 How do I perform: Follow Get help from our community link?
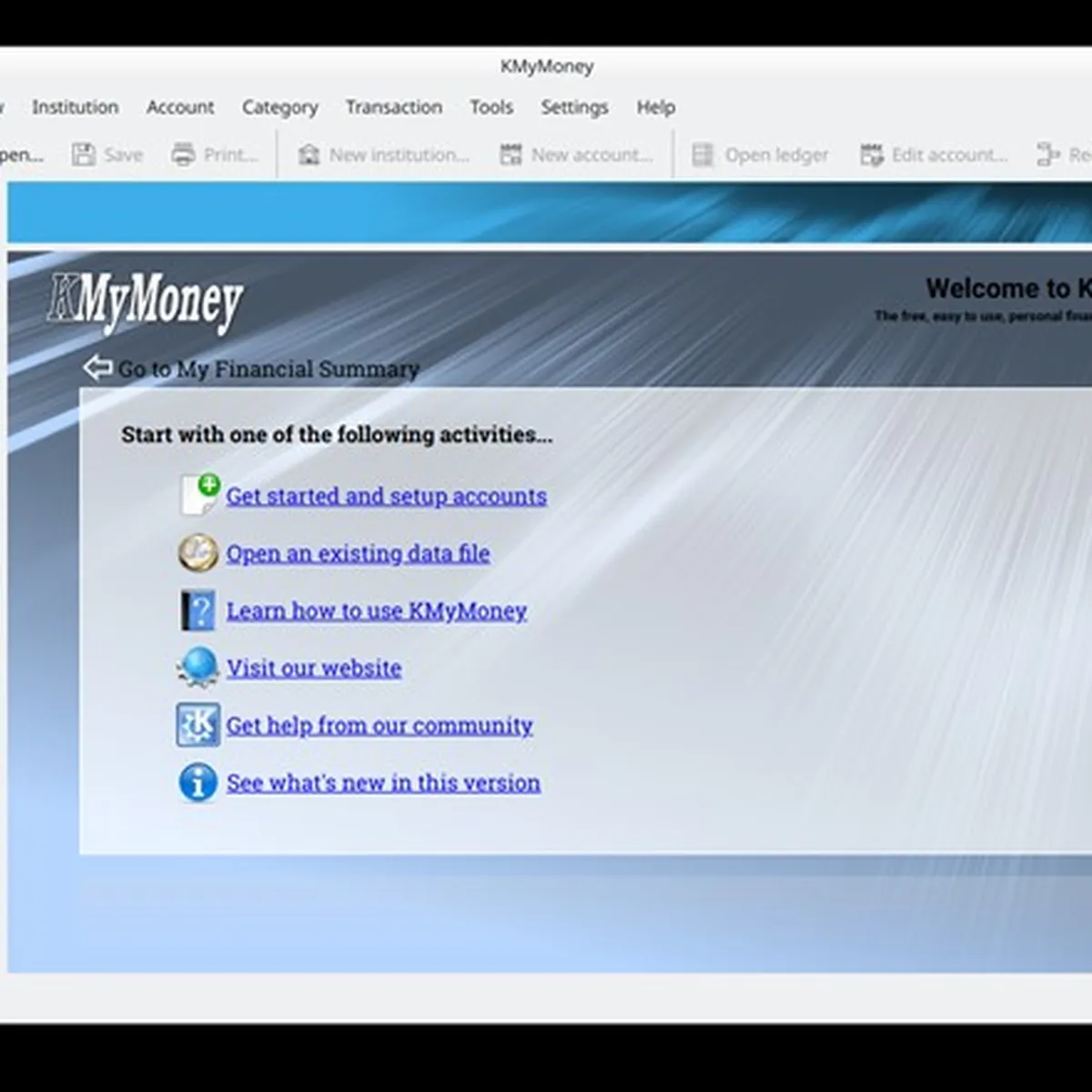coord(379,726)
